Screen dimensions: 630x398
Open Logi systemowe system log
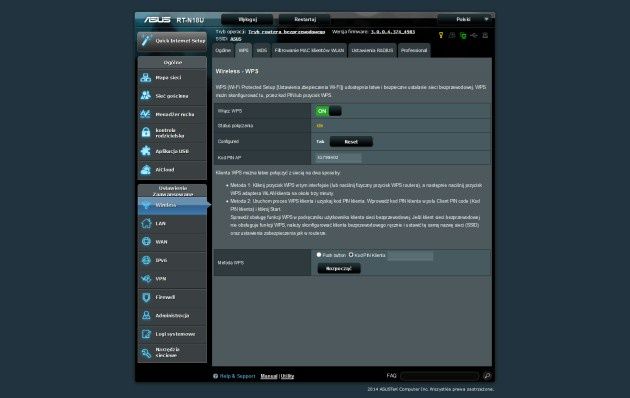point(172,334)
